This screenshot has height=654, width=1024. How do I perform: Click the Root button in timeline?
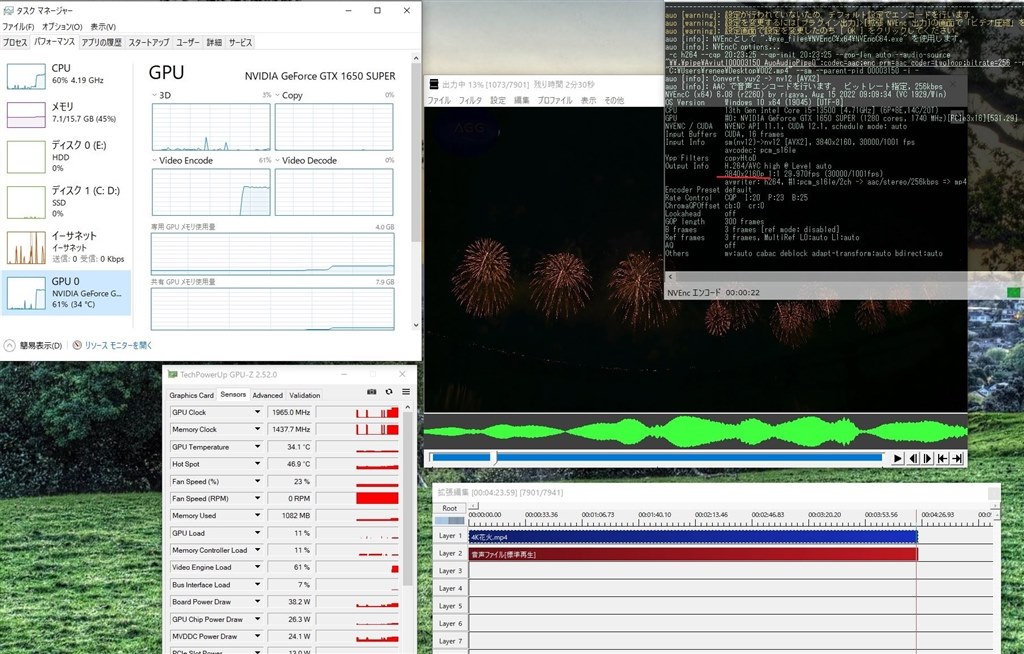450,508
